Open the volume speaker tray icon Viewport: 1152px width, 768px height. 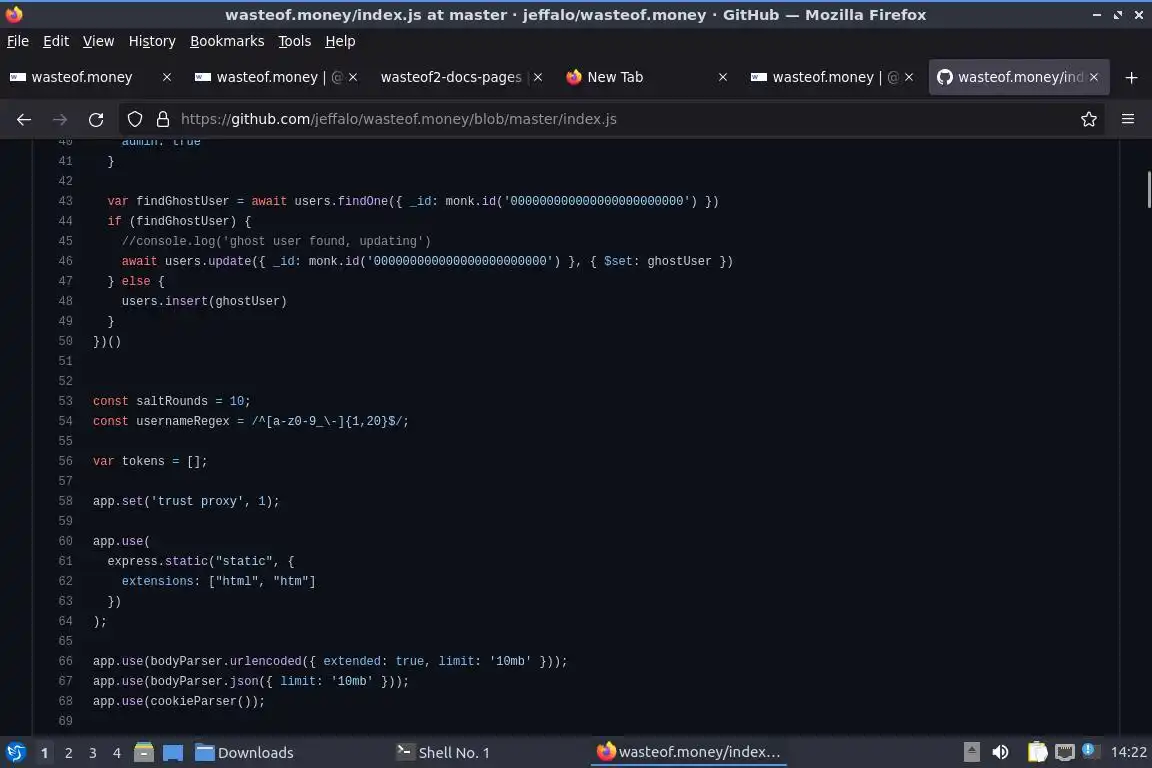click(x=1000, y=752)
